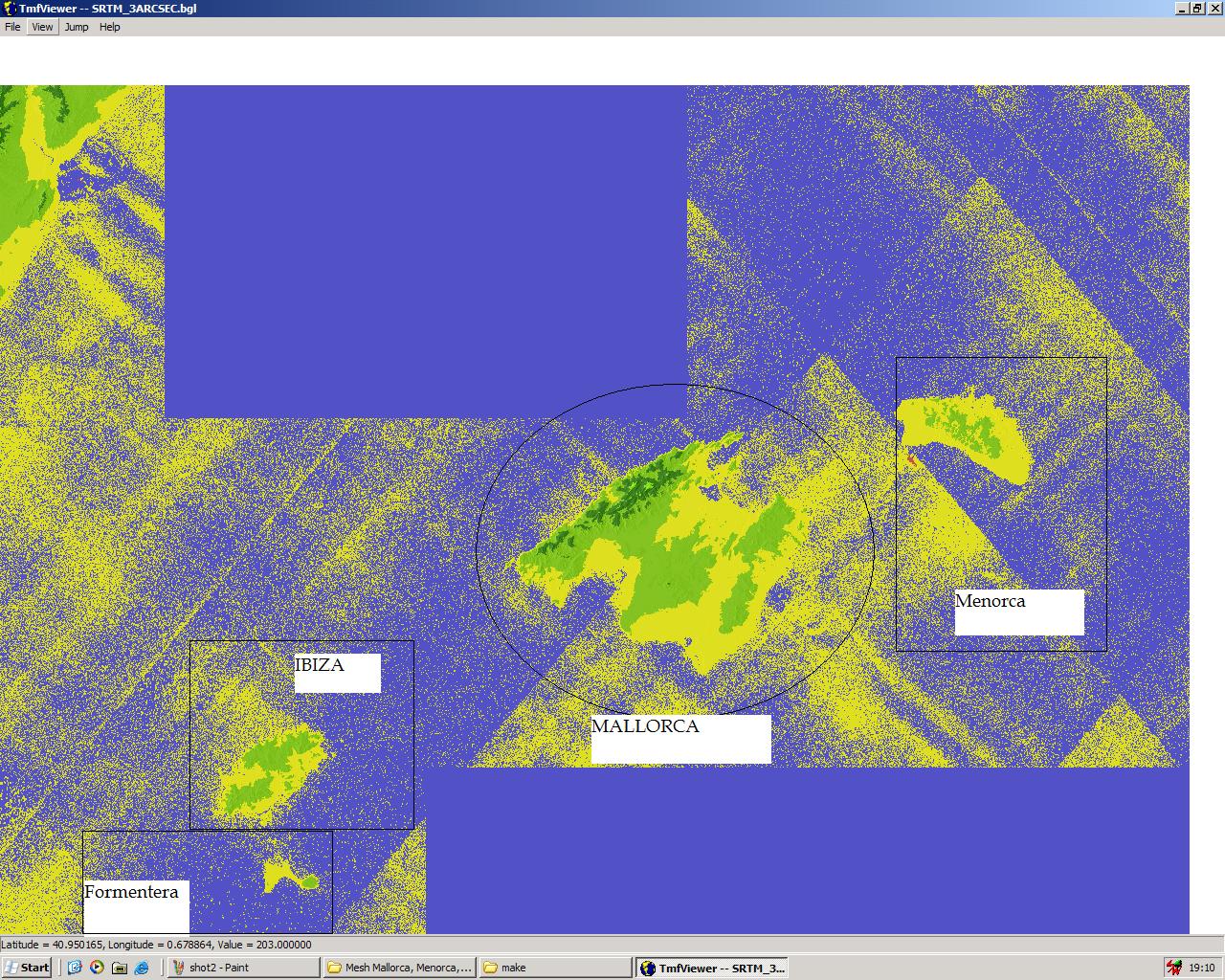
Task: Click the TmfViewer title bar icon
Action: pyautogui.click(x=10, y=9)
